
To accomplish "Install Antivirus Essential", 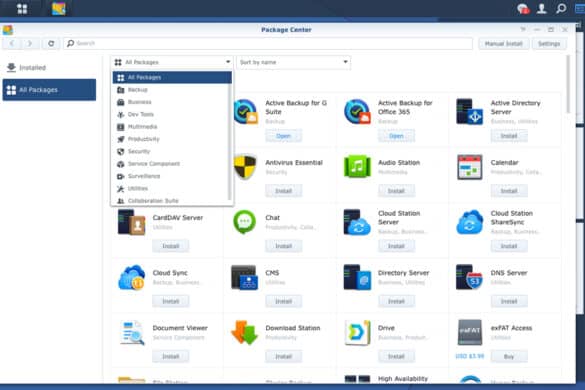I will 284,191.
